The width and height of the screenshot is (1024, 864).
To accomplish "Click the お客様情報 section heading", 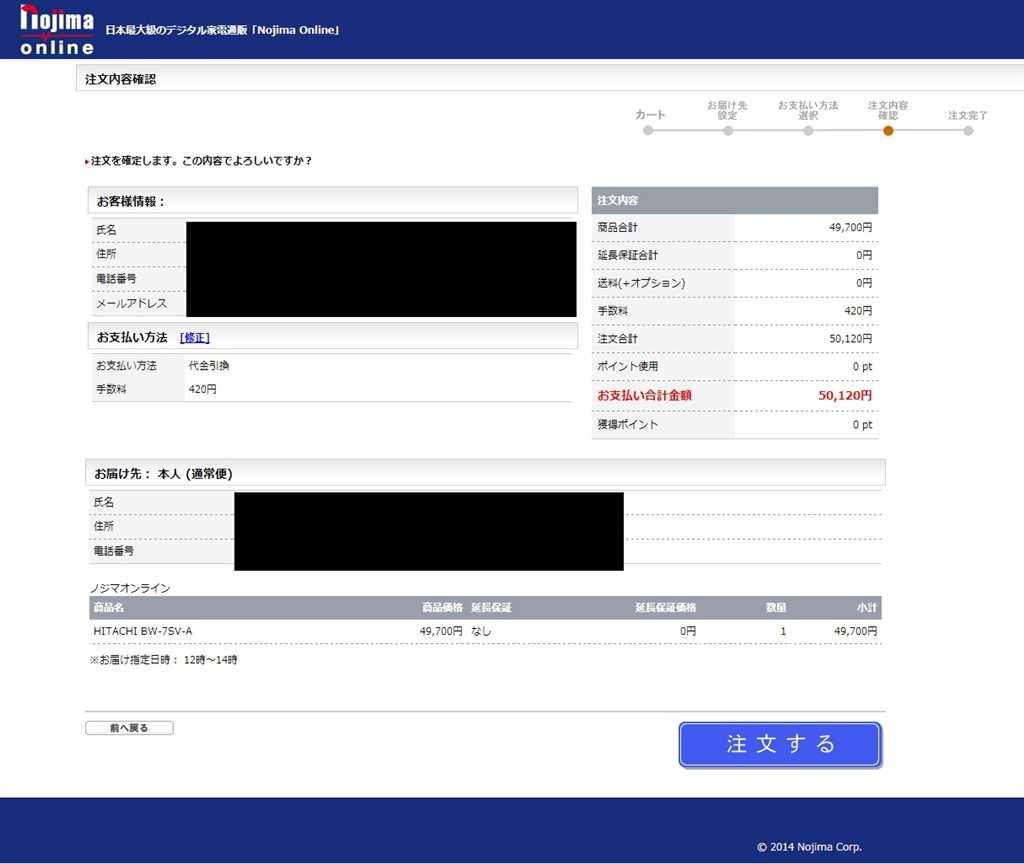I will coord(131,201).
